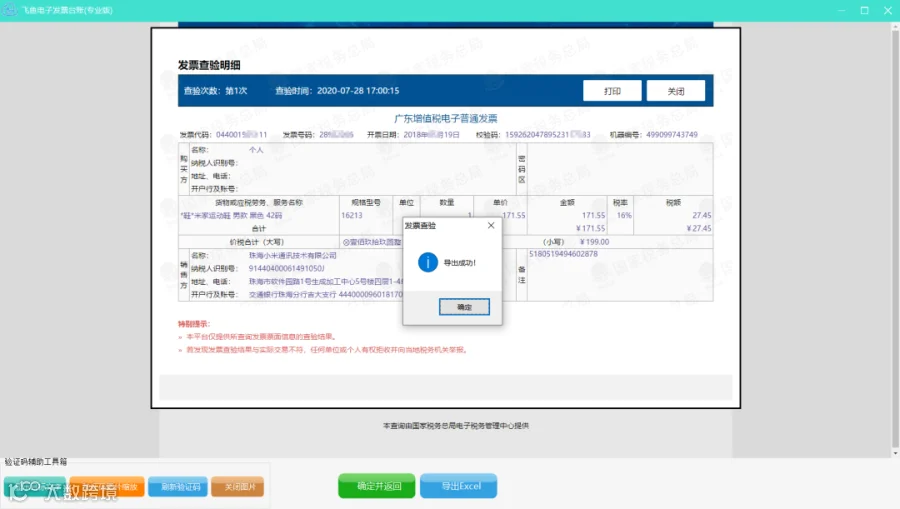
Task: Close the 飞鱼电子发票台账 application window
Action: (887, 10)
